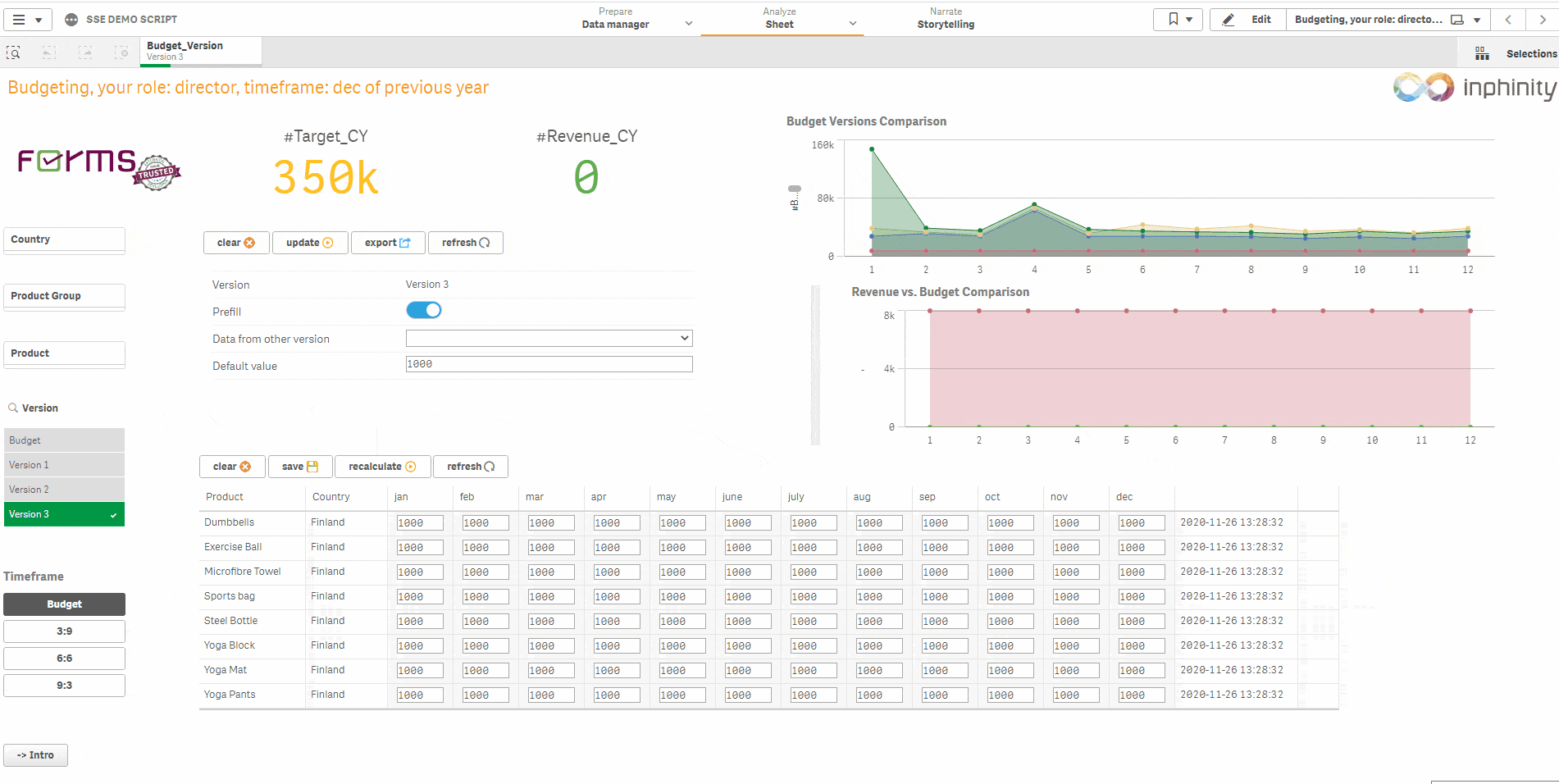1559x784 pixels.
Task: Open the Selections tool
Action: click(x=1516, y=53)
